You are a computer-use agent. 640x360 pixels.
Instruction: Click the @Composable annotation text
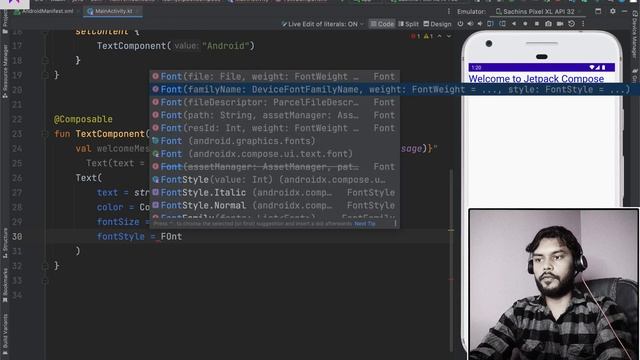pyautogui.click(x=83, y=119)
